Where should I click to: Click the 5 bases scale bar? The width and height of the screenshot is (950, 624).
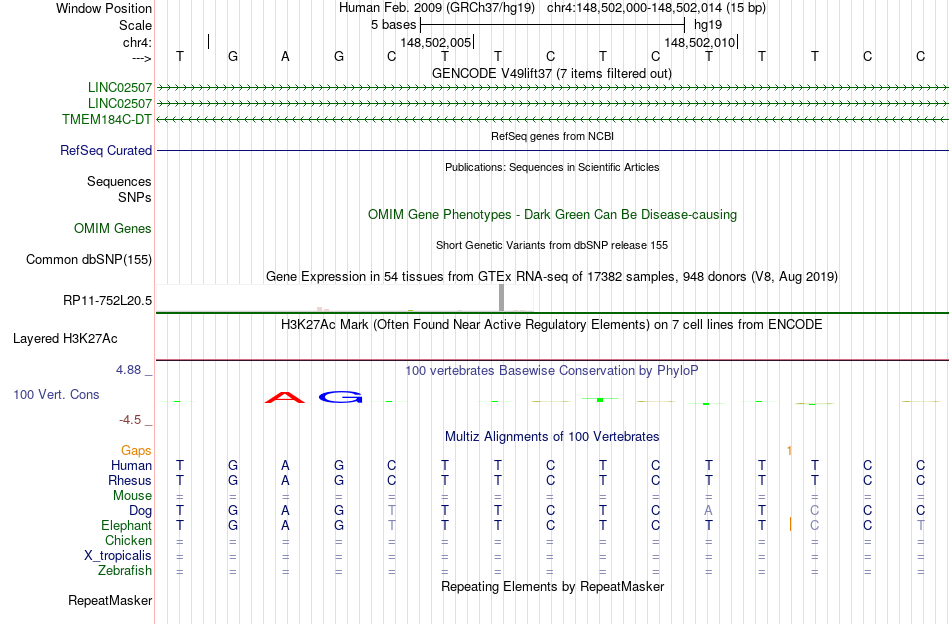[552, 25]
